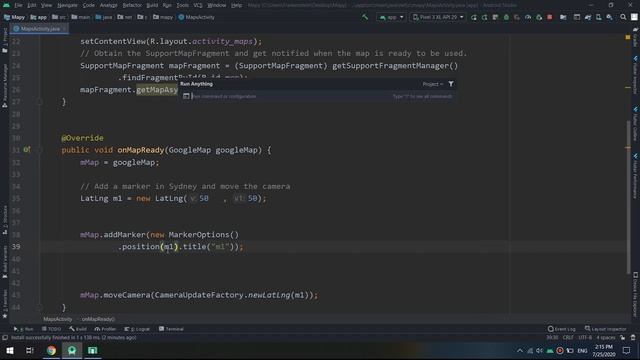This screenshot has height=360, width=640.
Task: Open the Pixel 3 XL API 29 device dropdown
Action: pos(438,17)
